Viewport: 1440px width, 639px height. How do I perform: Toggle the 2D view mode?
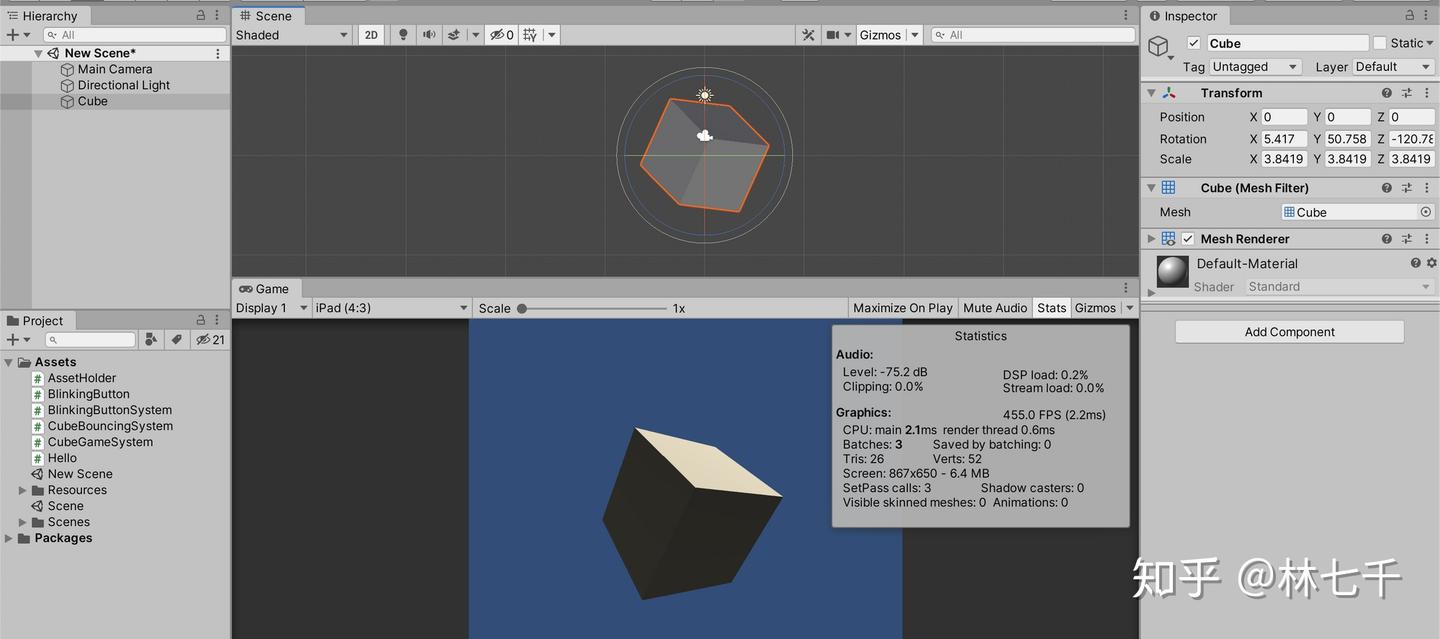(x=370, y=34)
